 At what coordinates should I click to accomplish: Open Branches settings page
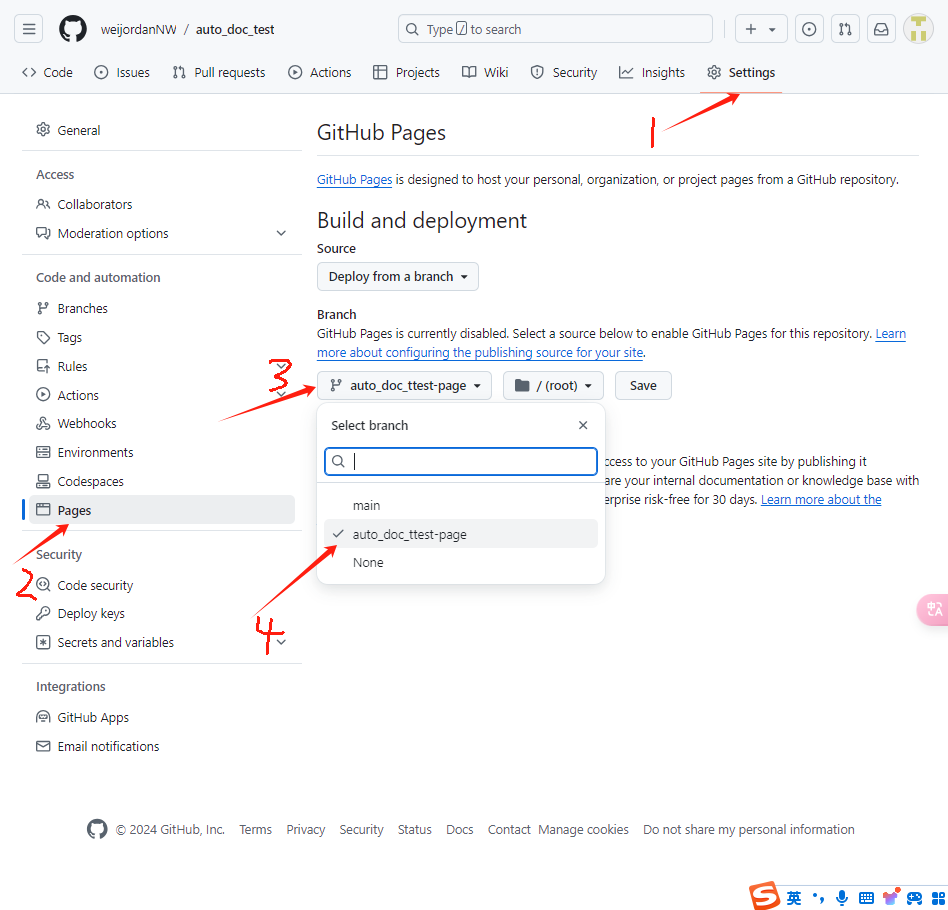click(161, 308)
